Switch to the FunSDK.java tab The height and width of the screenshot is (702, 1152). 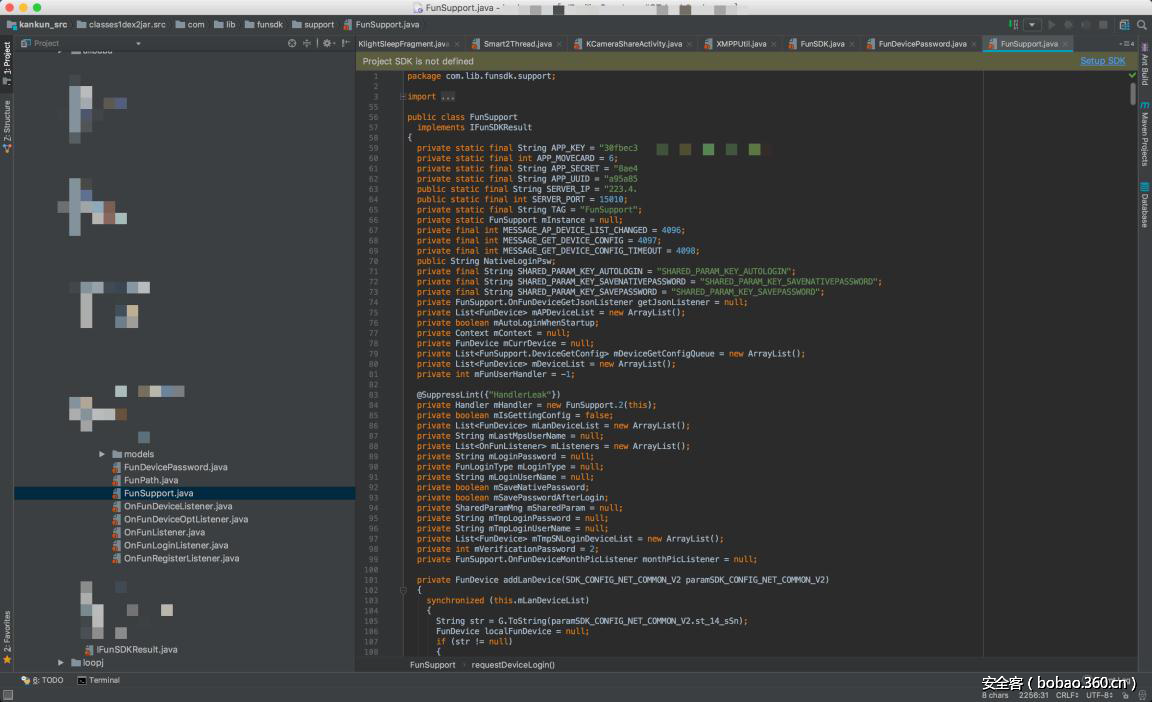pos(822,44)
